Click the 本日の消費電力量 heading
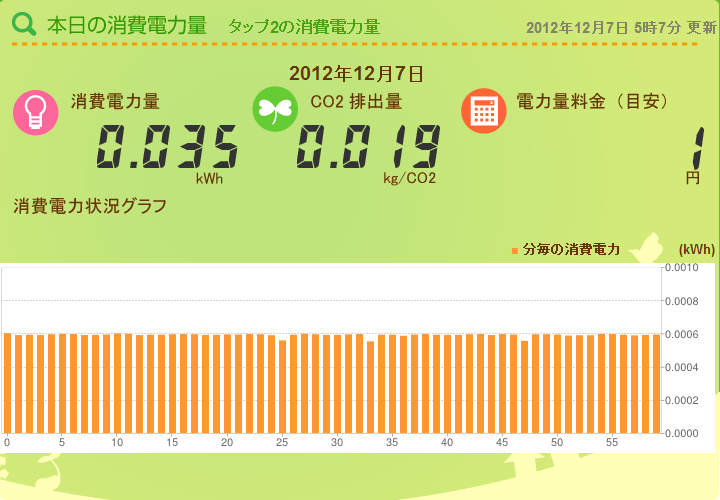The image size is (720, 500). pos(127,25)
